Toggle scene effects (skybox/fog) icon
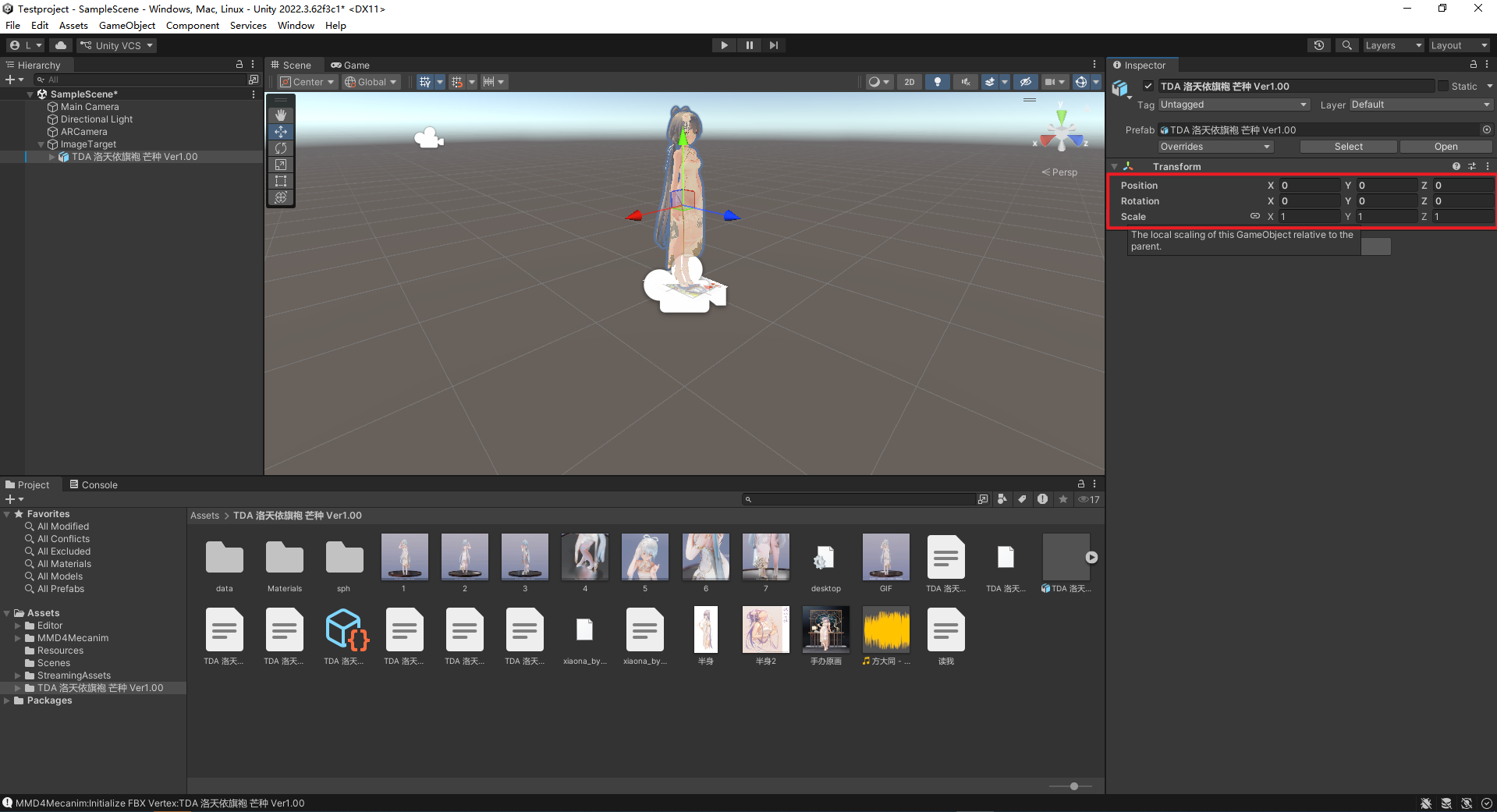 (x=990, y=82)
